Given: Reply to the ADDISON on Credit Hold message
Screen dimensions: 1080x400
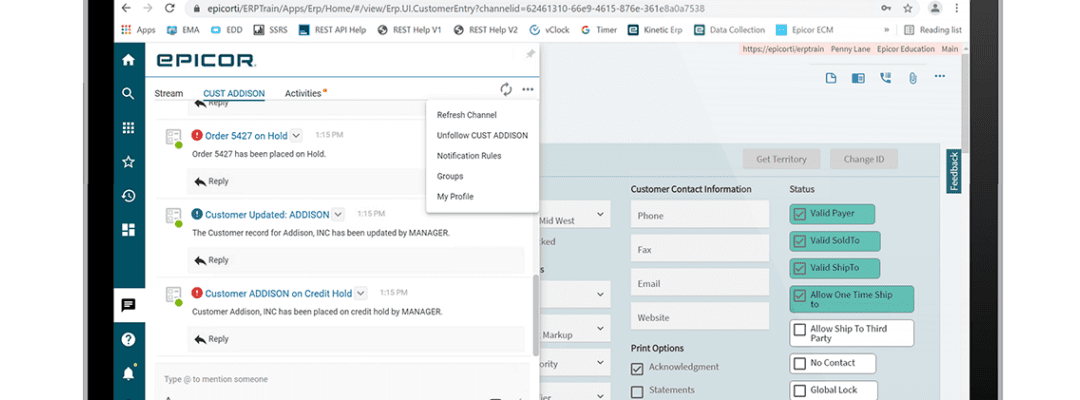Looking at the screenshot, I should [x=211, y=339].
